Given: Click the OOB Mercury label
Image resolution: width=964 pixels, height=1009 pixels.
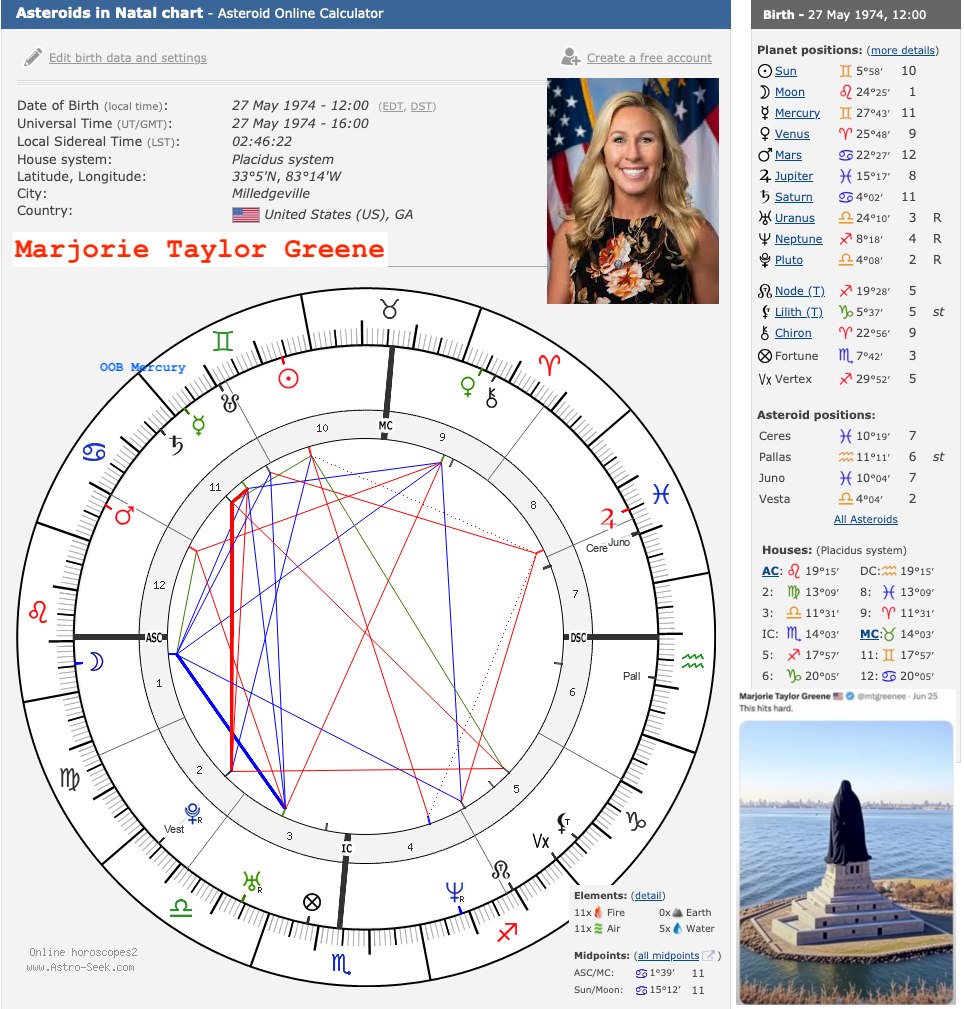Looking at the screenshot, I should (x=142, y=367).
